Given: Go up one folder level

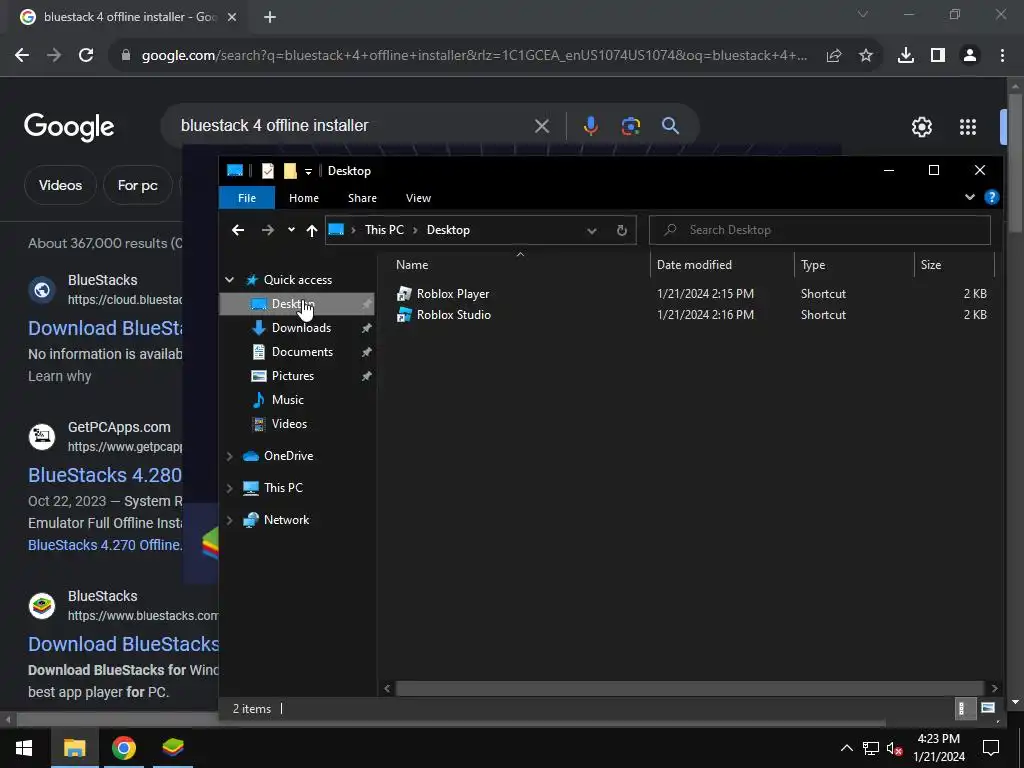Looking at the screenshot, I should [x=312, y=230].
